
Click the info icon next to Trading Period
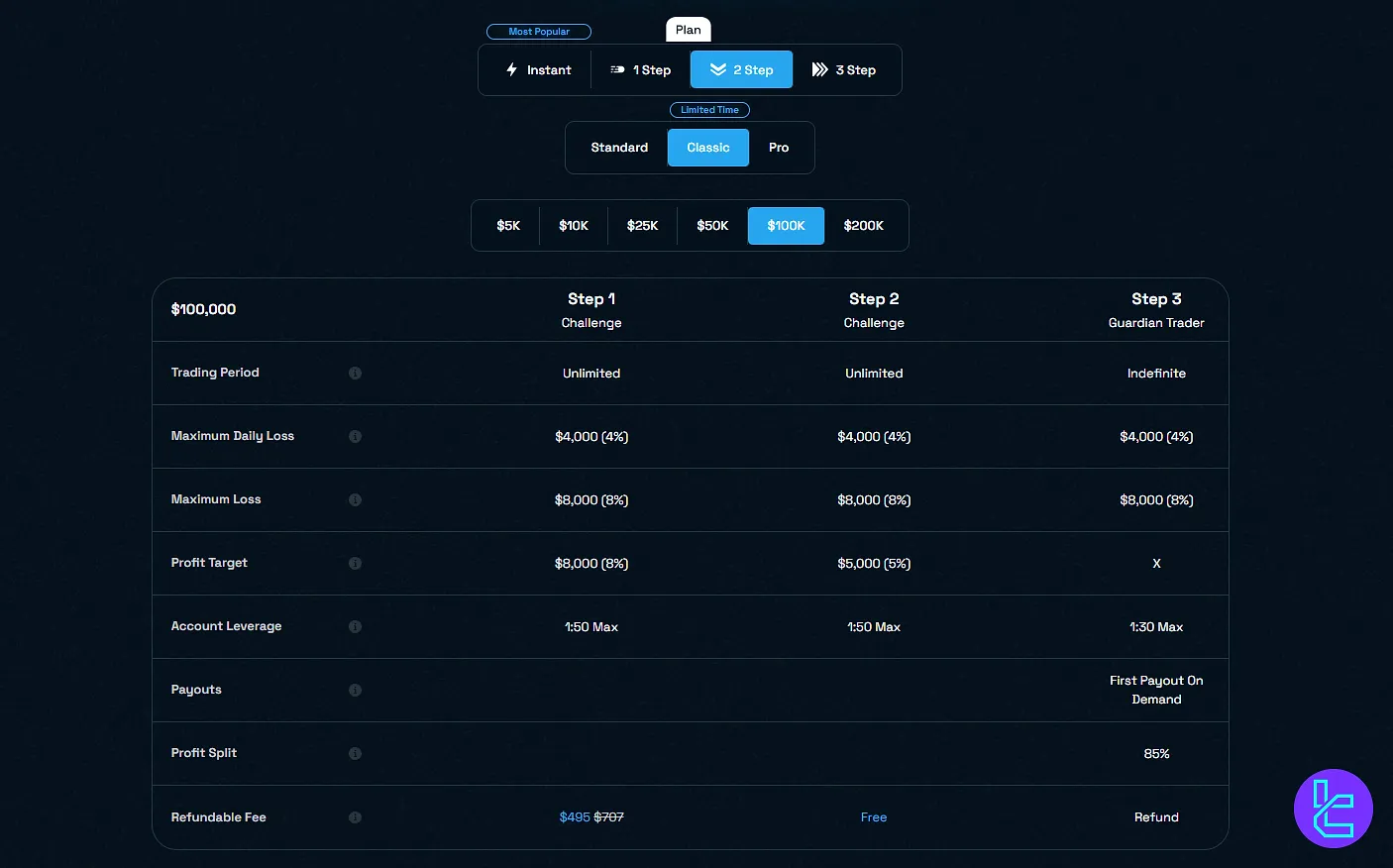pos(355,374)
